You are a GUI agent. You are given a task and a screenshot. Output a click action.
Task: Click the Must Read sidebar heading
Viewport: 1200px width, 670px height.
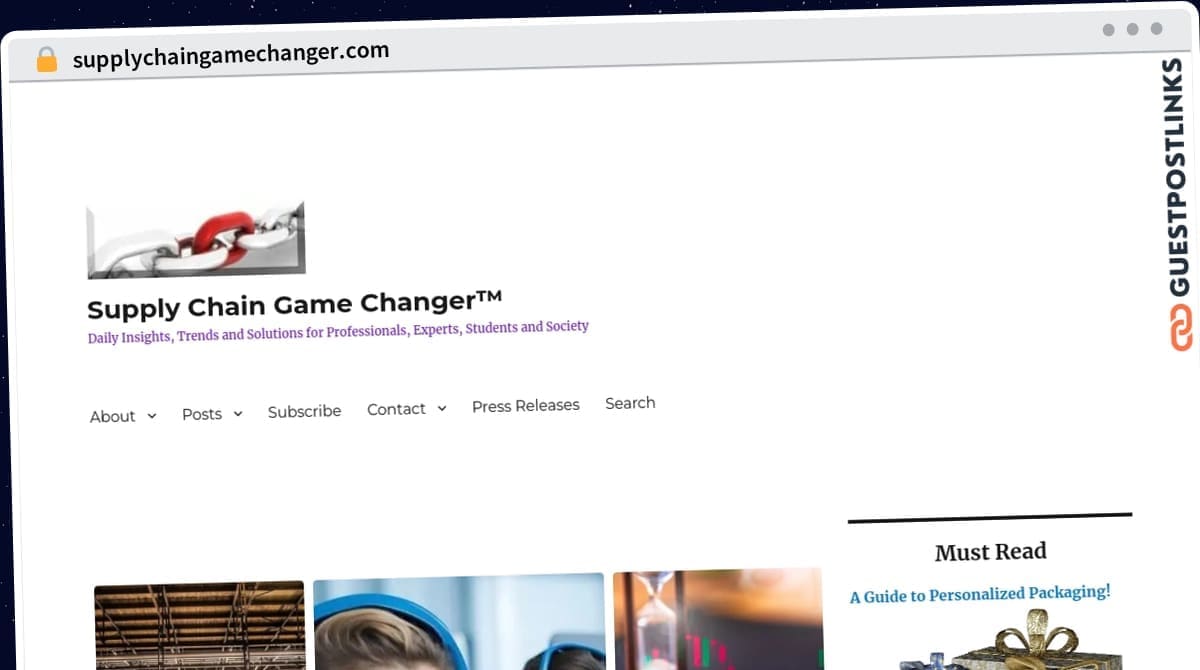point(991,552)
